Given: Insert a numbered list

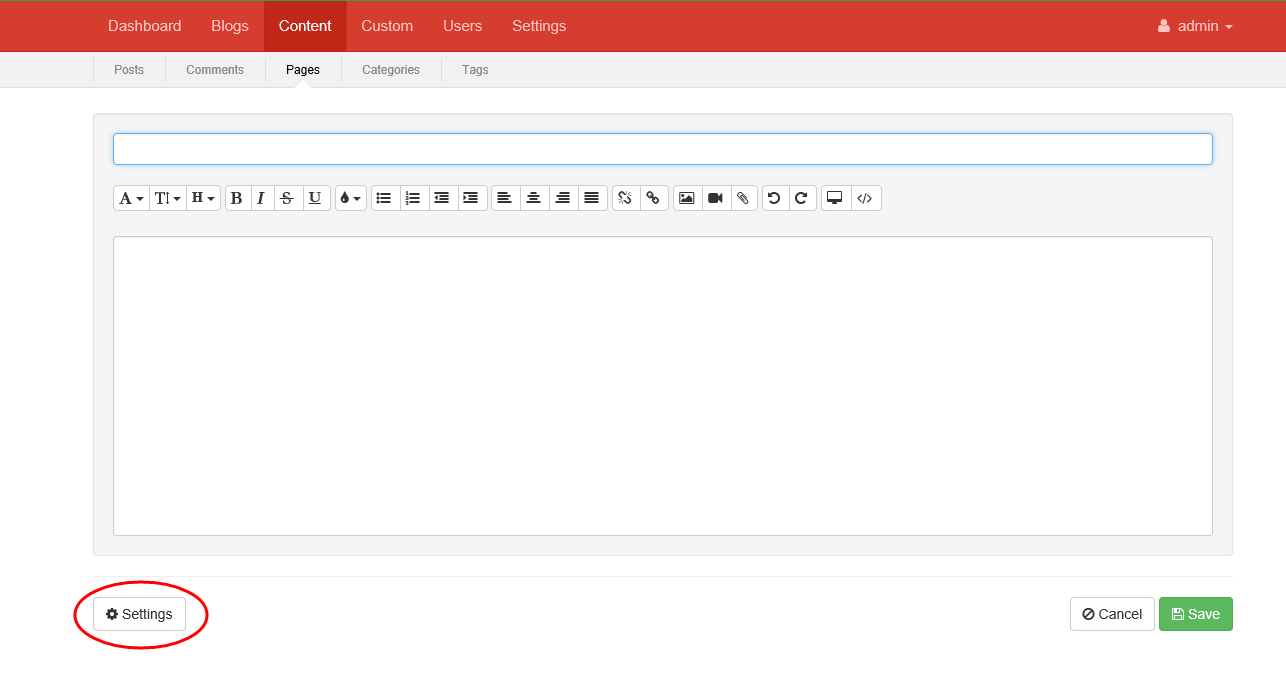Looking at the screenshot, I should [413, 198].
